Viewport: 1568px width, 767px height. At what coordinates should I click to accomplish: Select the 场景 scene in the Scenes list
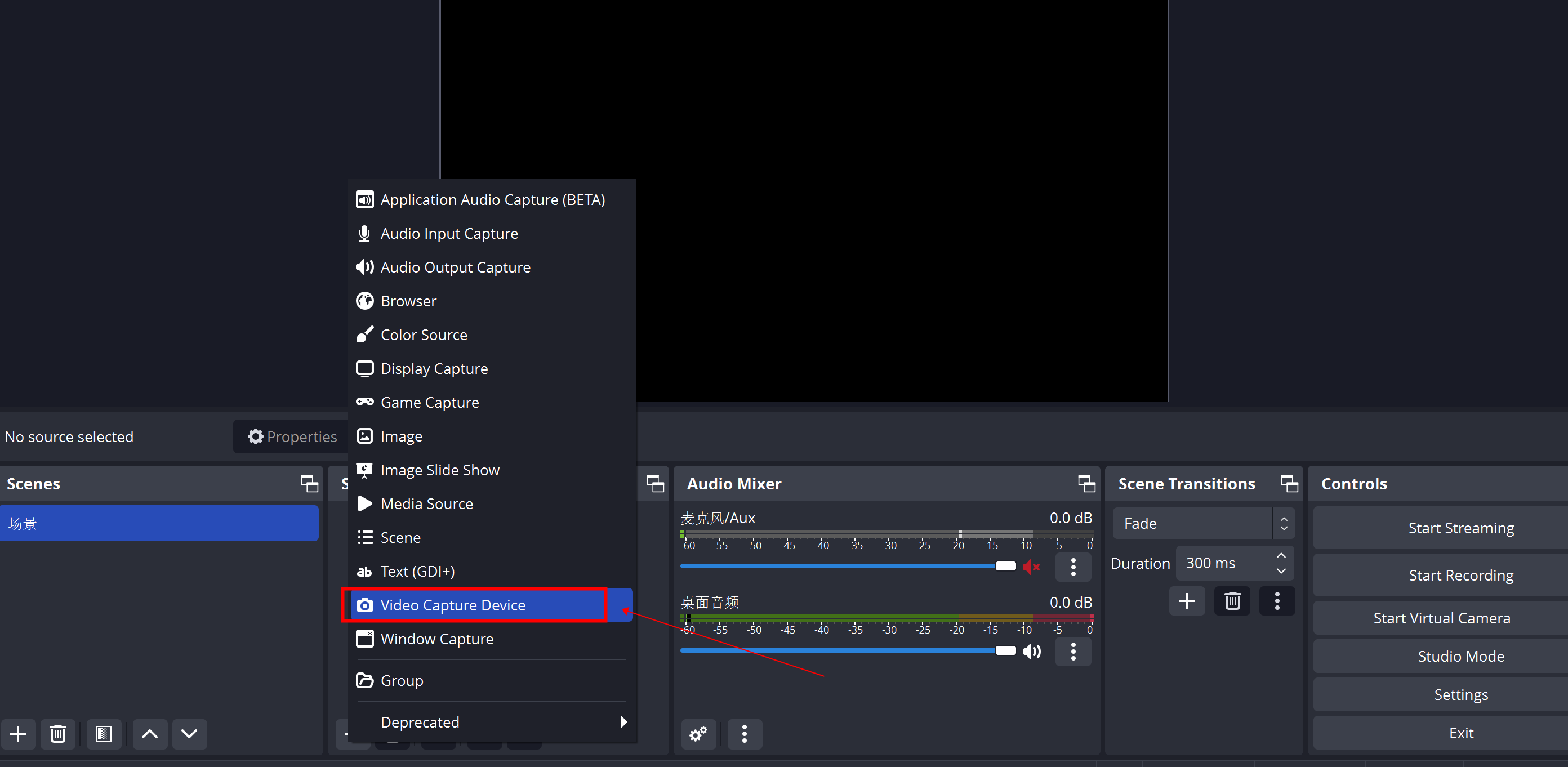point(159,523)
